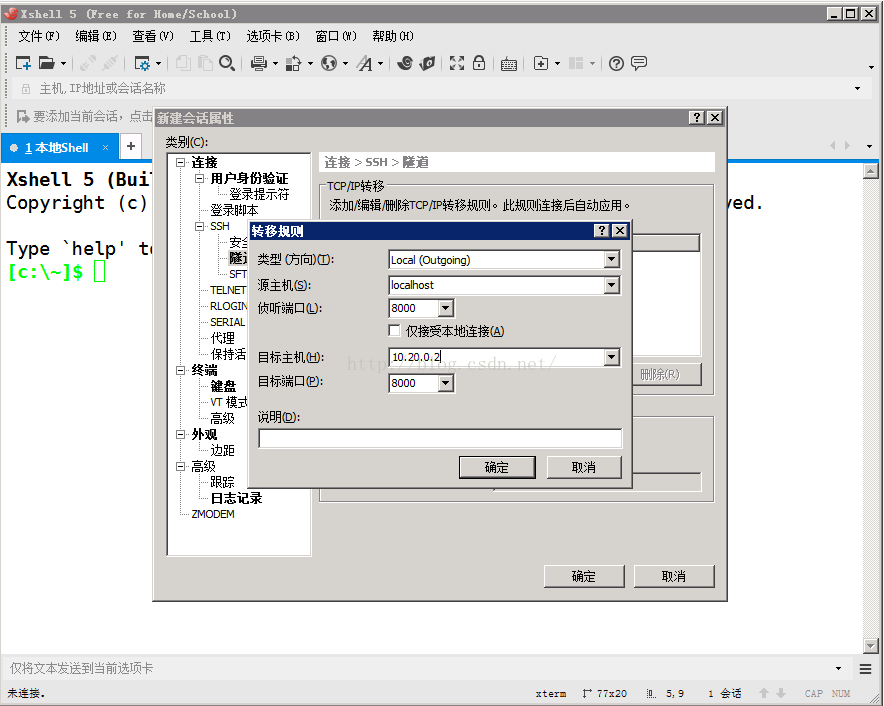The image size is (884, 706).
Task: Collapse the 高级 root tree node
Action: click(180, 466)
